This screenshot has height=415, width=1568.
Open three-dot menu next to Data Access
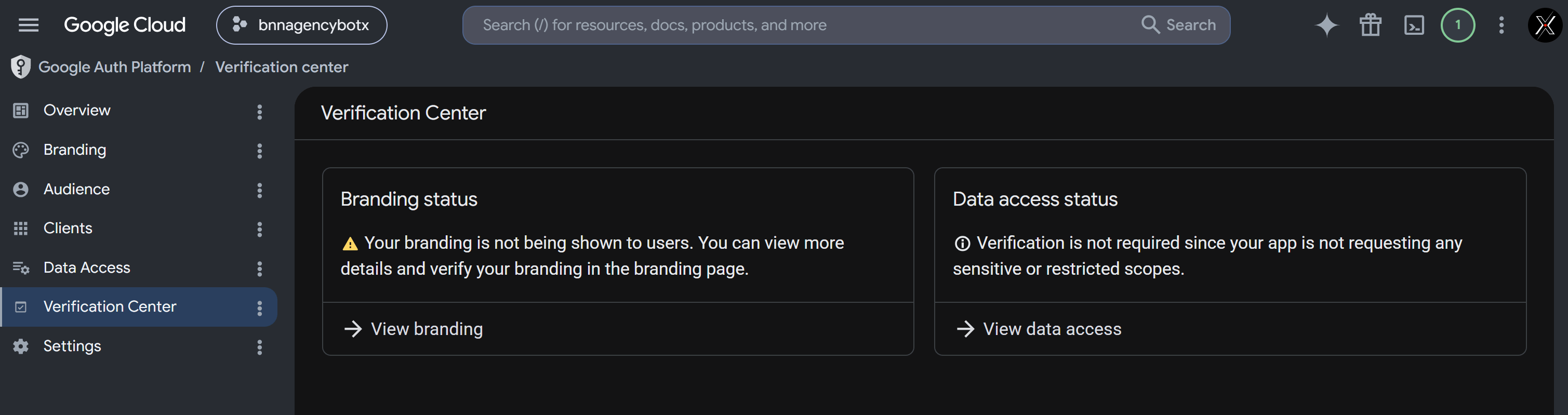click(259, 269)
